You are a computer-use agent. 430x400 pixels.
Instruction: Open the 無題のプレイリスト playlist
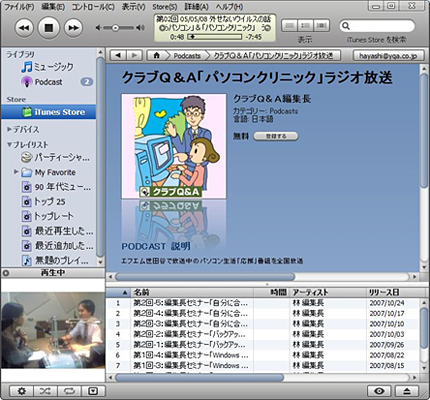coord(48,260)
